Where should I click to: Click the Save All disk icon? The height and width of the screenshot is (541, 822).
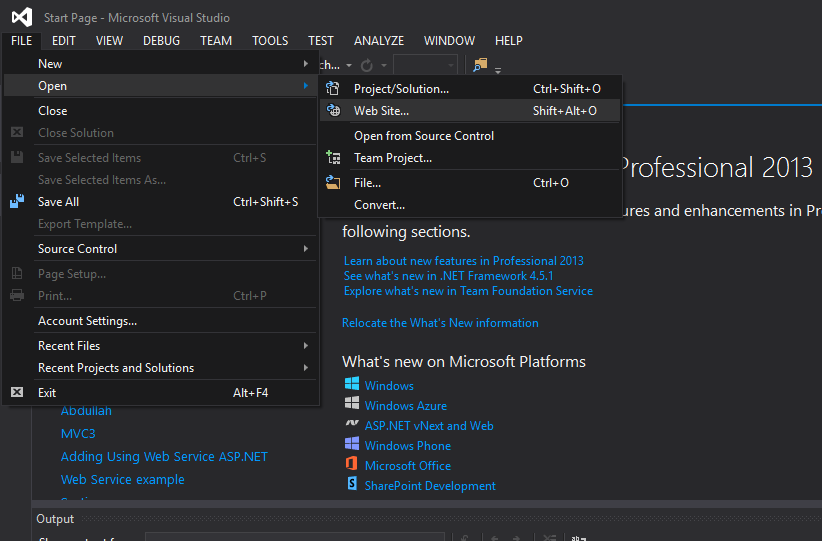17,201
